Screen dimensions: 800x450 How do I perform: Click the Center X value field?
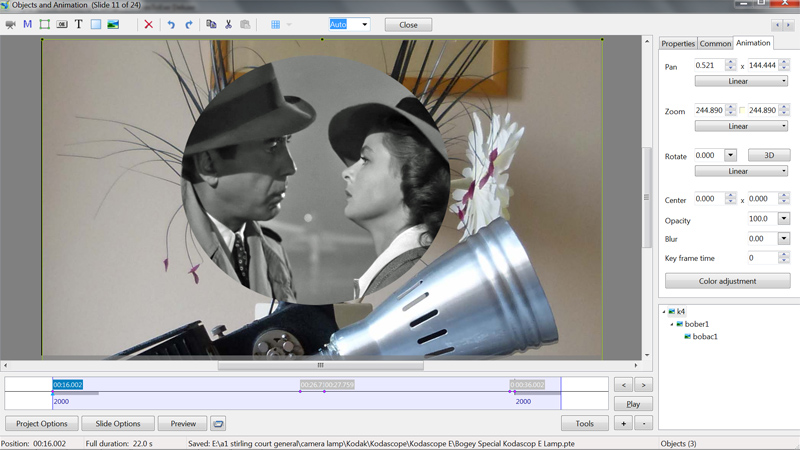709,198
